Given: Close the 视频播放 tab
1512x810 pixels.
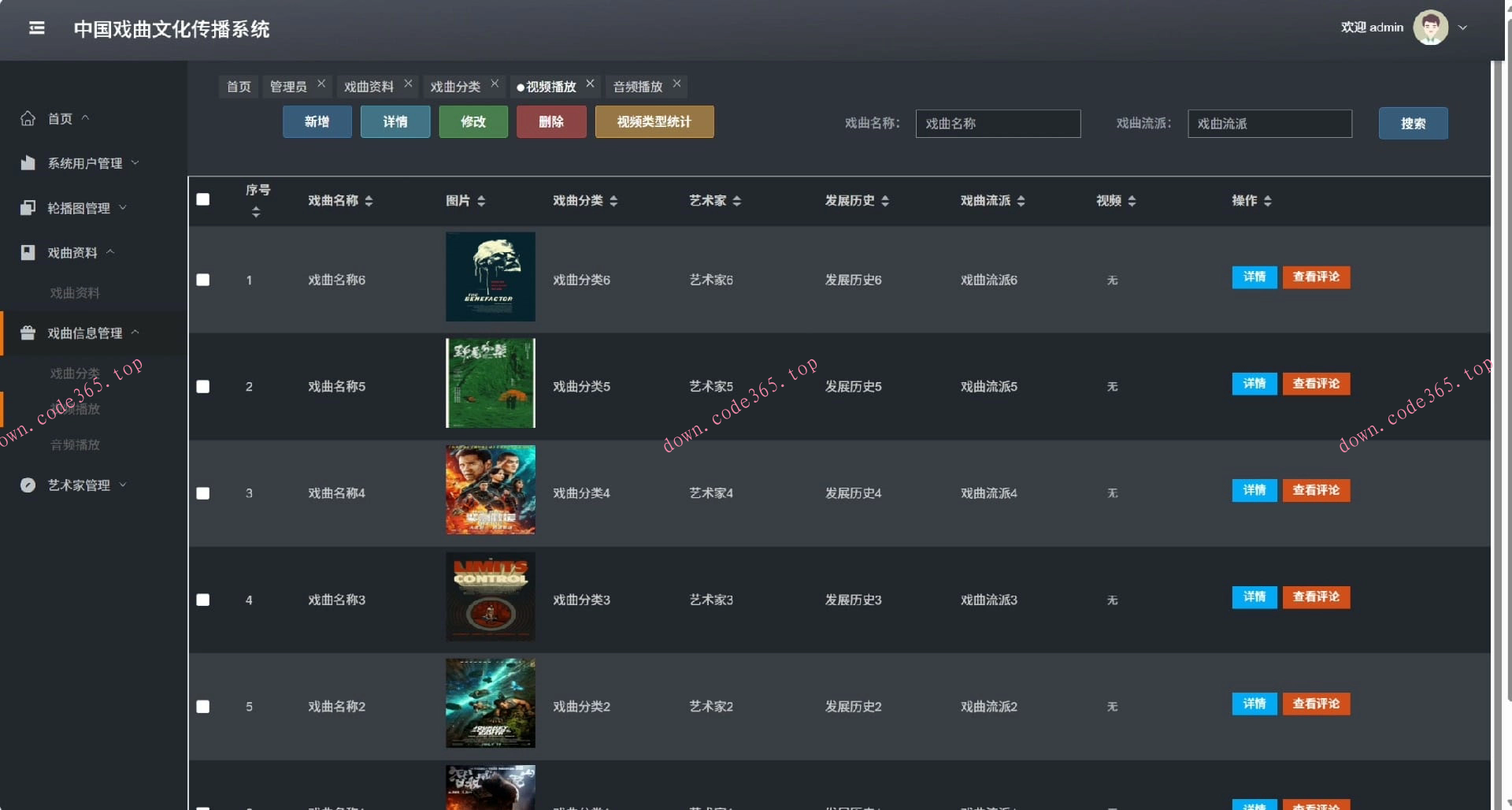Looking at the screenshot, I should (x=590, y=84).
